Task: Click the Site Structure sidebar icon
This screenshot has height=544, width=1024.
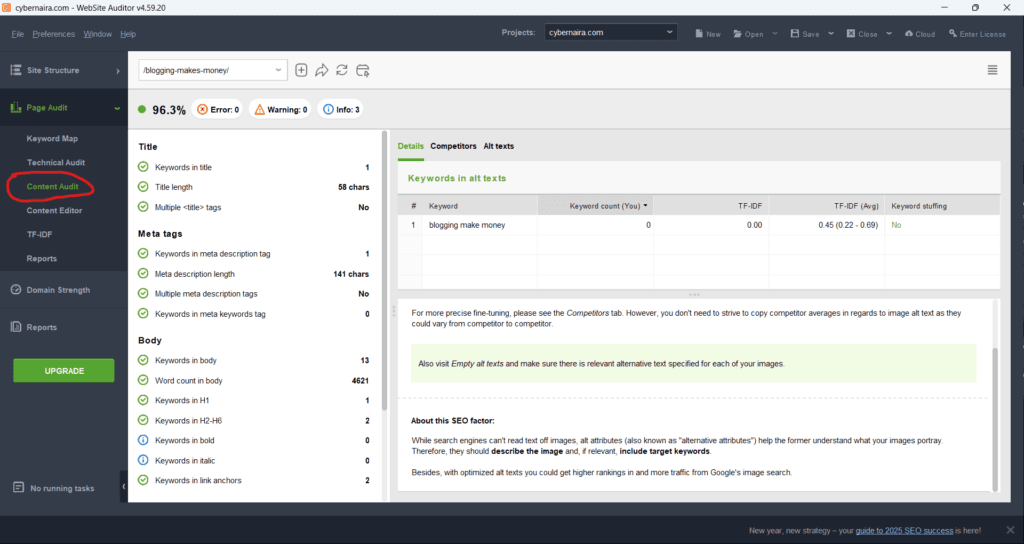Action: (x=16, y=70)
